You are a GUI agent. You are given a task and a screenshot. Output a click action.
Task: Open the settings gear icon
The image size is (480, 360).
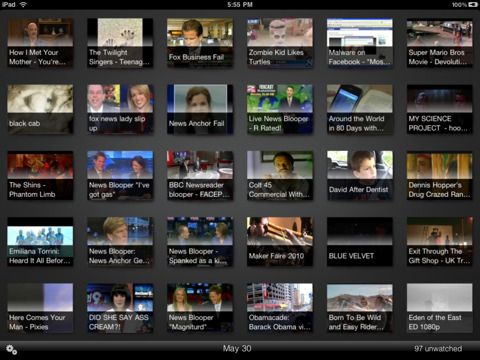12,350
